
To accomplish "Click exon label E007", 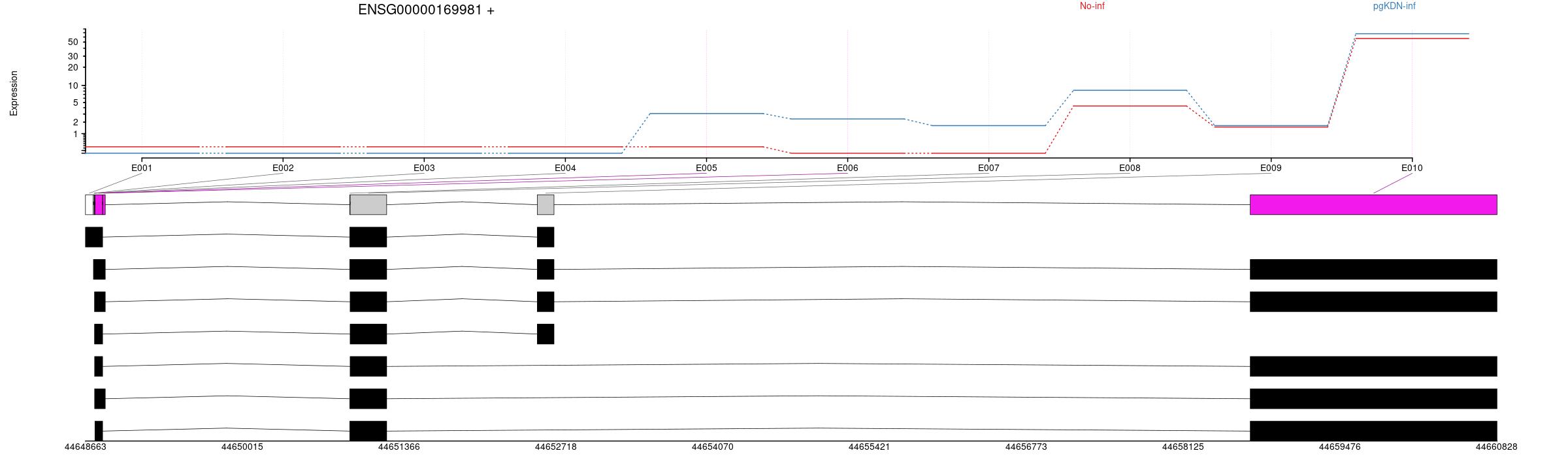I will [988, 168].
